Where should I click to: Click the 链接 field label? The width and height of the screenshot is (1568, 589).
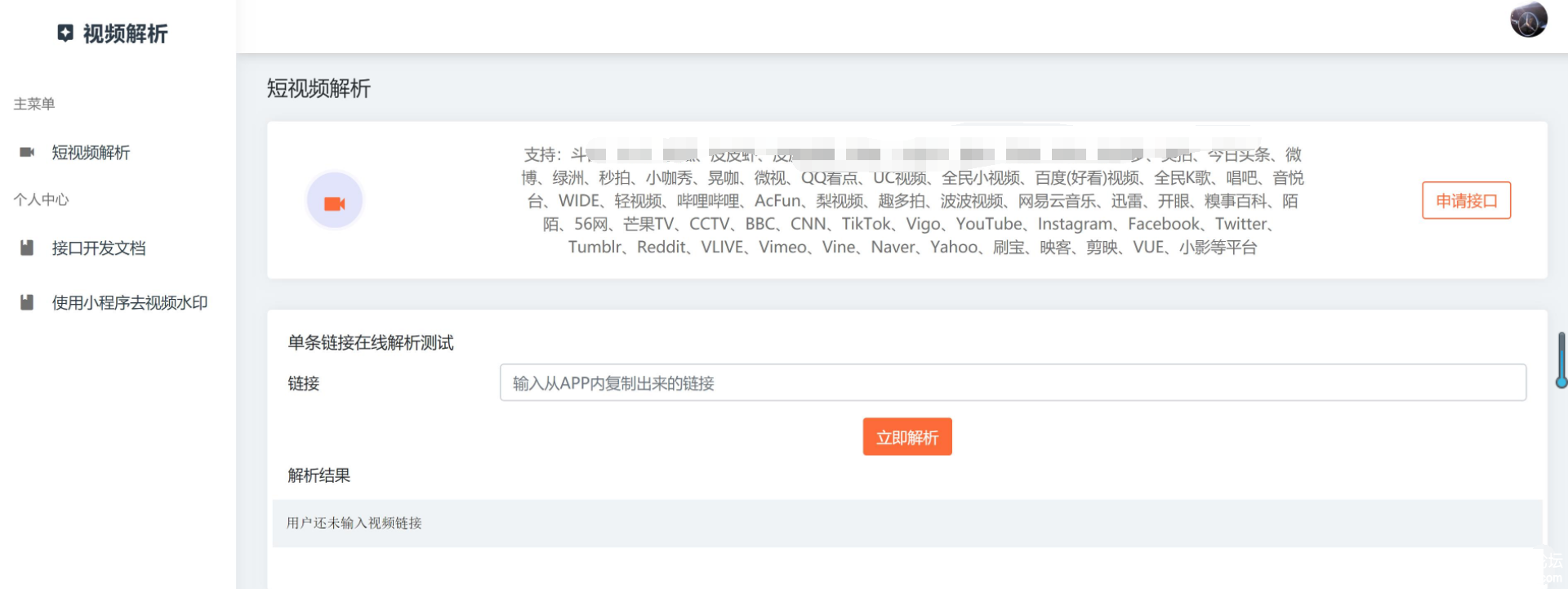[304, 383]
